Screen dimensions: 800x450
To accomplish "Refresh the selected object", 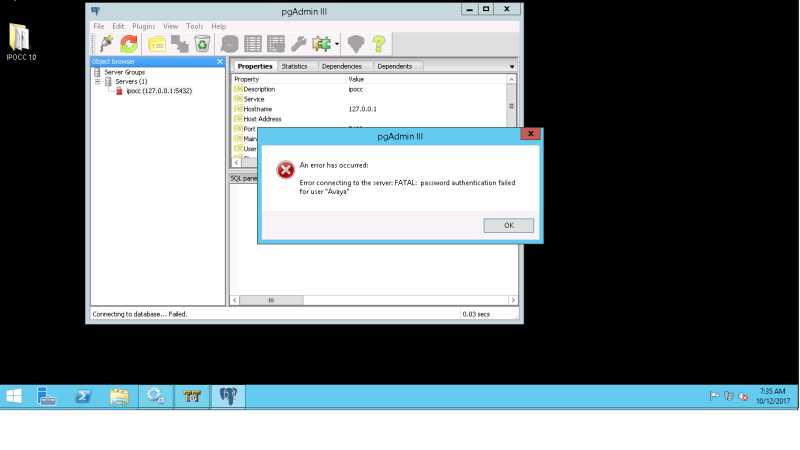I will 129,44.
